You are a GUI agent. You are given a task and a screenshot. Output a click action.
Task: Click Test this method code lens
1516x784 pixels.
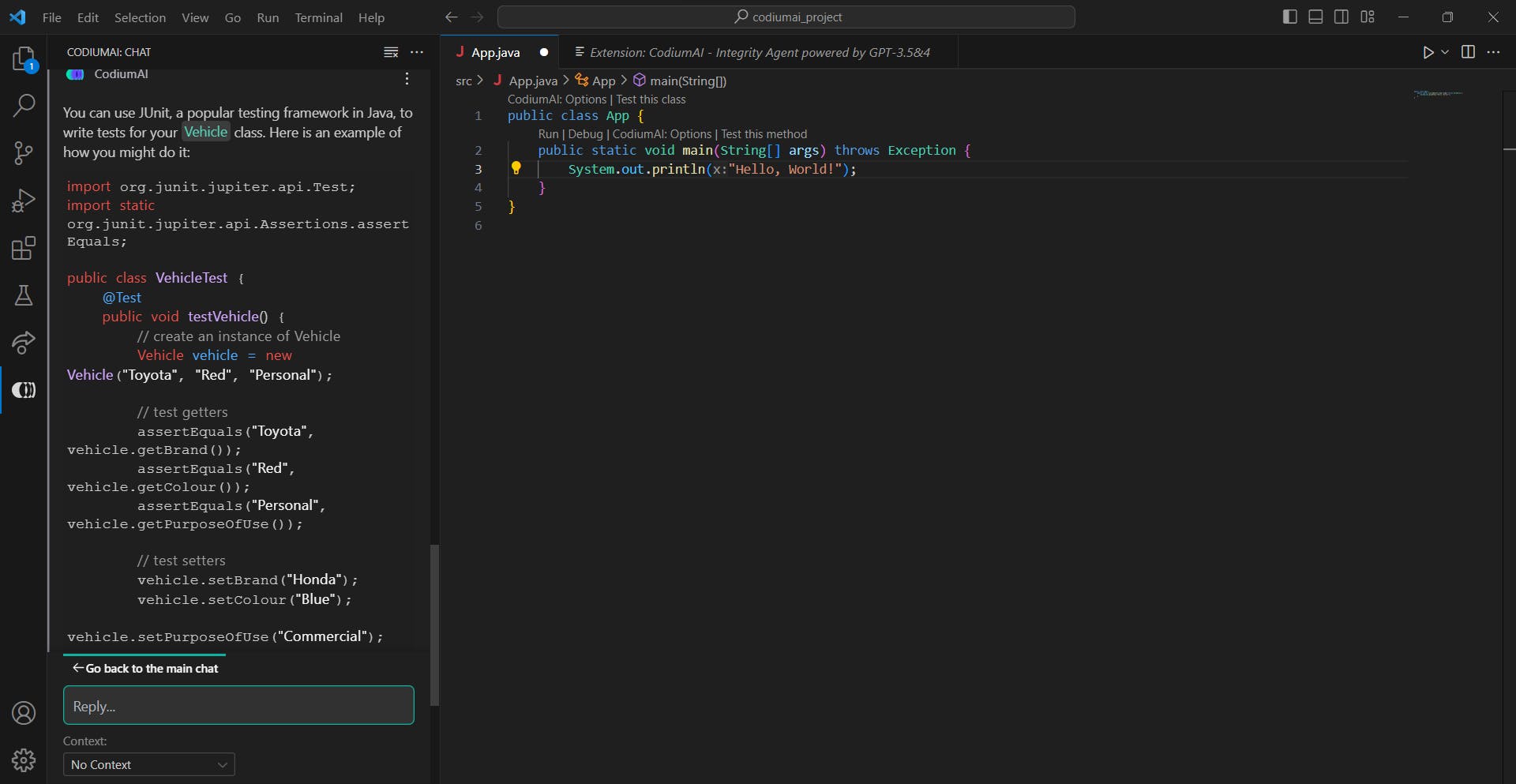(x=764, y=134)
